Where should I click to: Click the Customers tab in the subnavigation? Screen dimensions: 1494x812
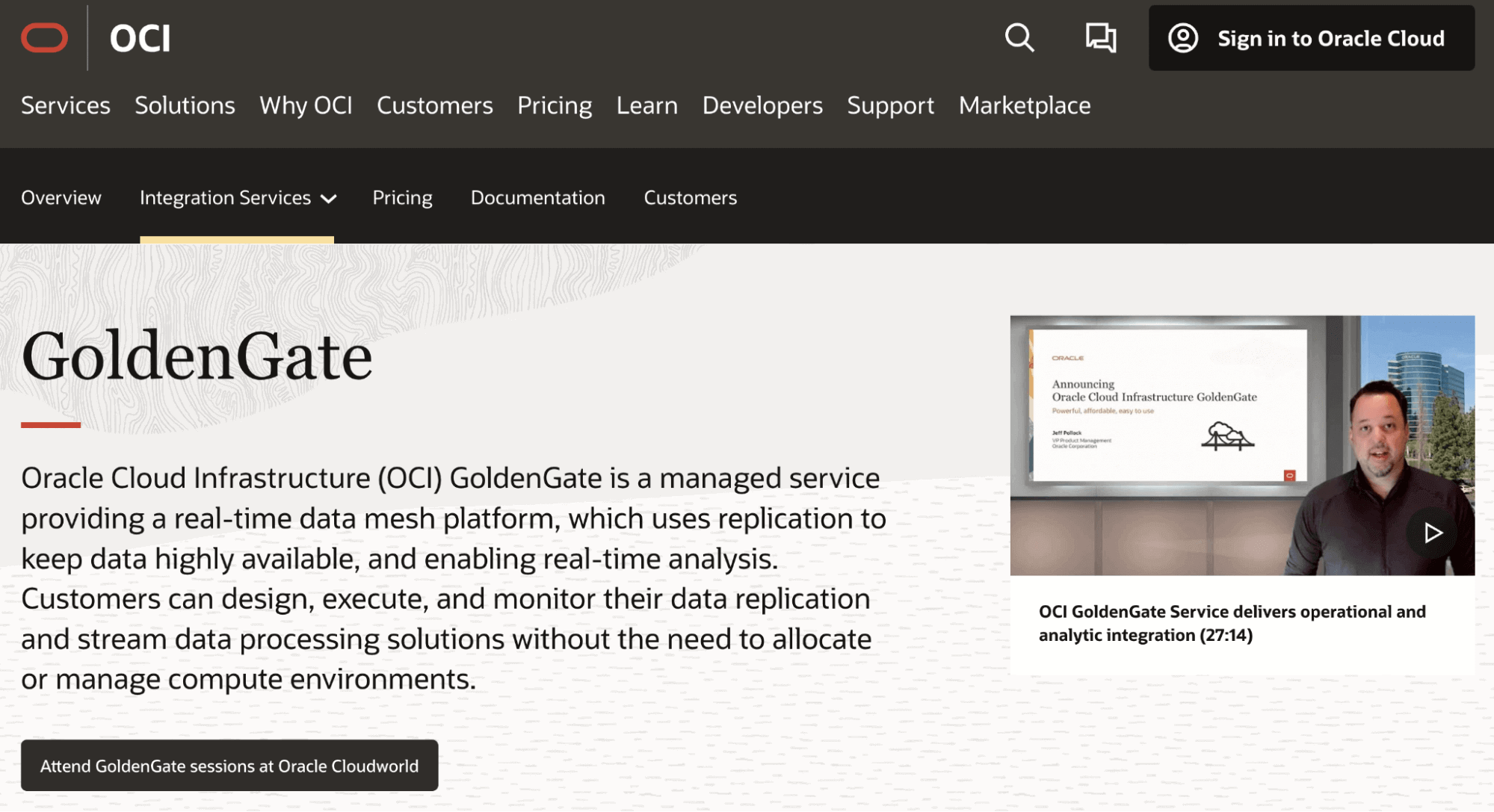pyautogui.click(x=689, y=198)
